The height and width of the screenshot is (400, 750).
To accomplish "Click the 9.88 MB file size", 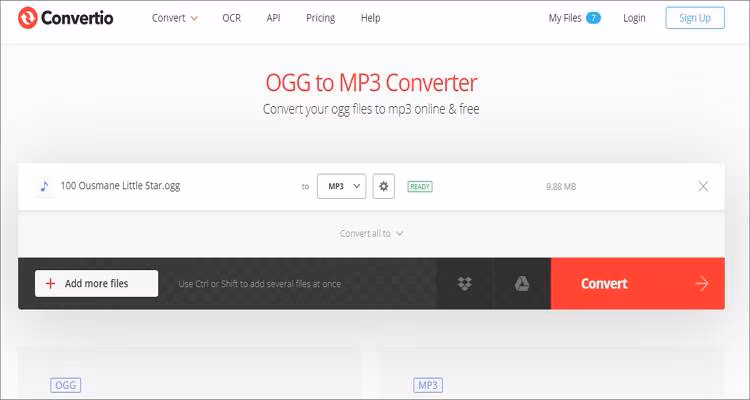I will pyautogui.click(x=561, y=187).
